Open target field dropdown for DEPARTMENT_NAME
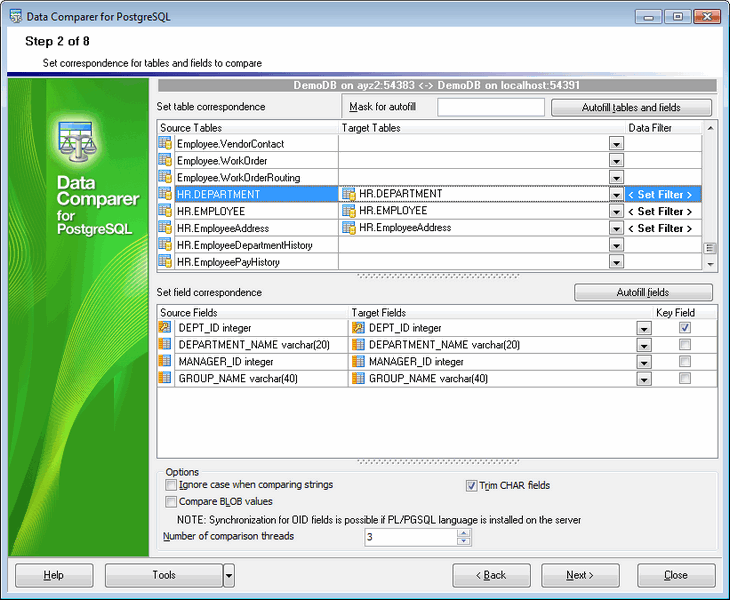730x600 pixels. [644, 345]
